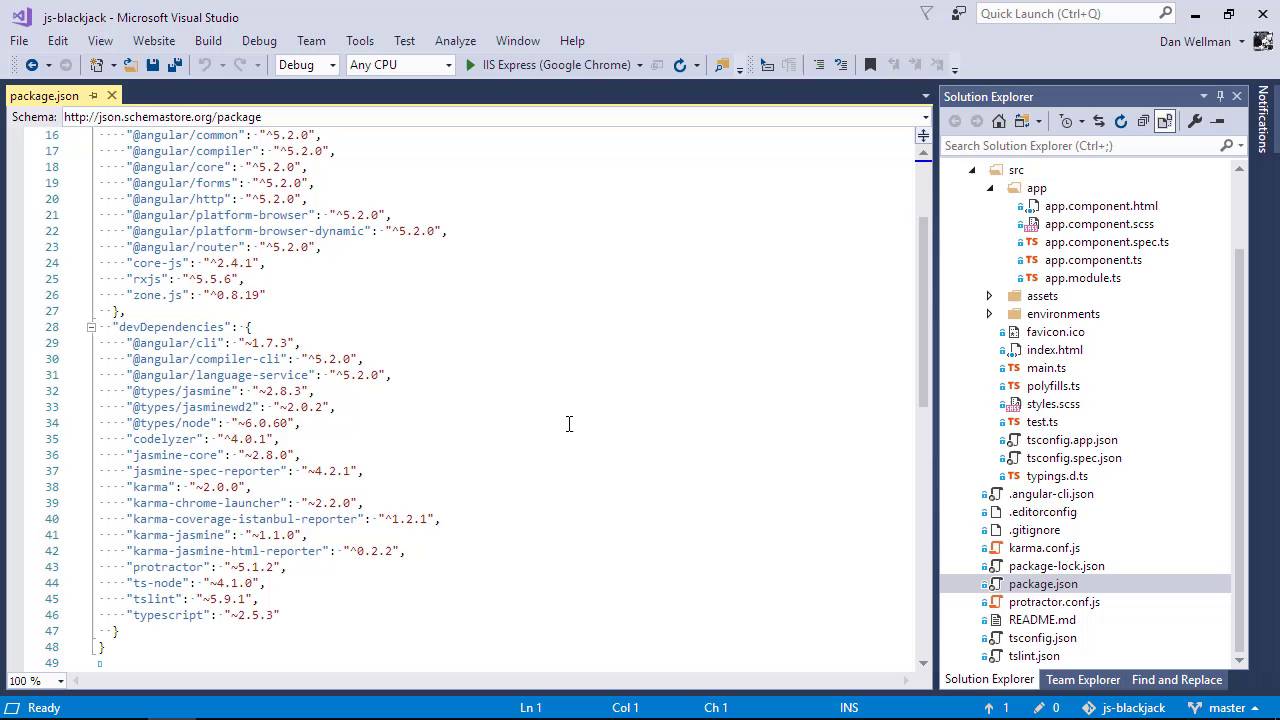Collapse the devDependencies block in editor
Image resolution: width=1280 pixels, height=720 pixels.
91,327
